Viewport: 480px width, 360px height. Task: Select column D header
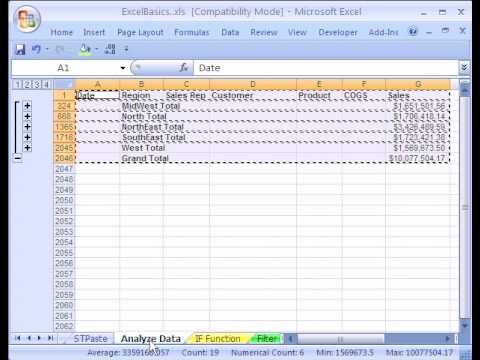(x=253, y=84)
